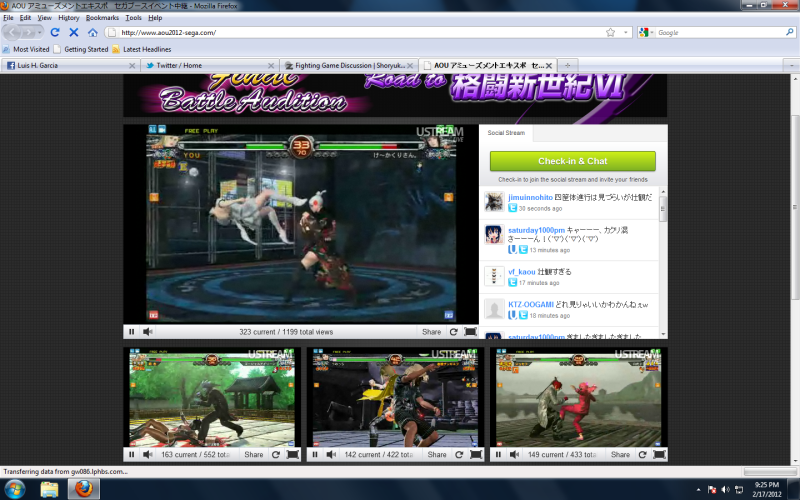Share the main video stream

click(432, 332)
